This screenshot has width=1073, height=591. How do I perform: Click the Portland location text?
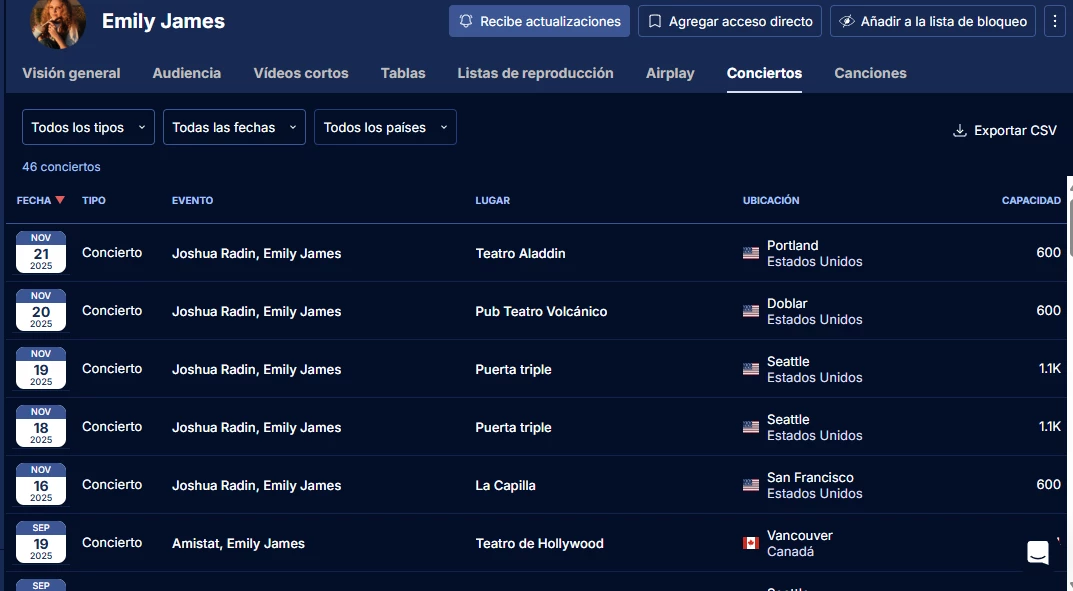click(x=792, y=245)
